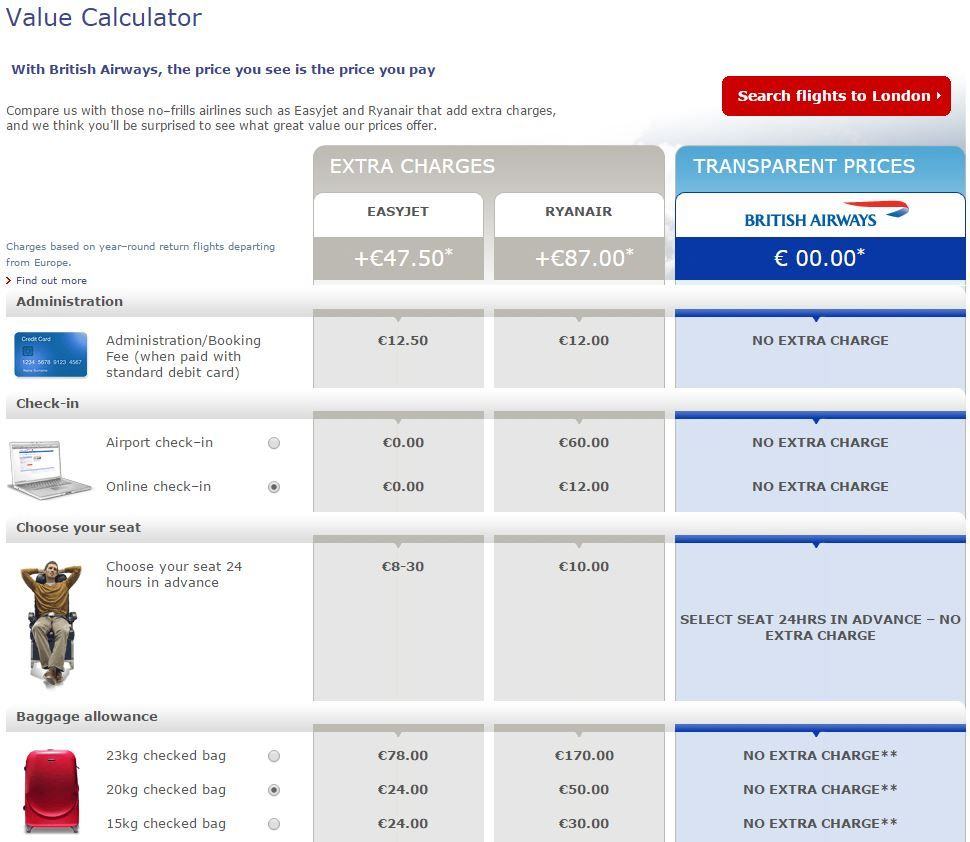Select the Online check-in radio button

click(274, 487)
